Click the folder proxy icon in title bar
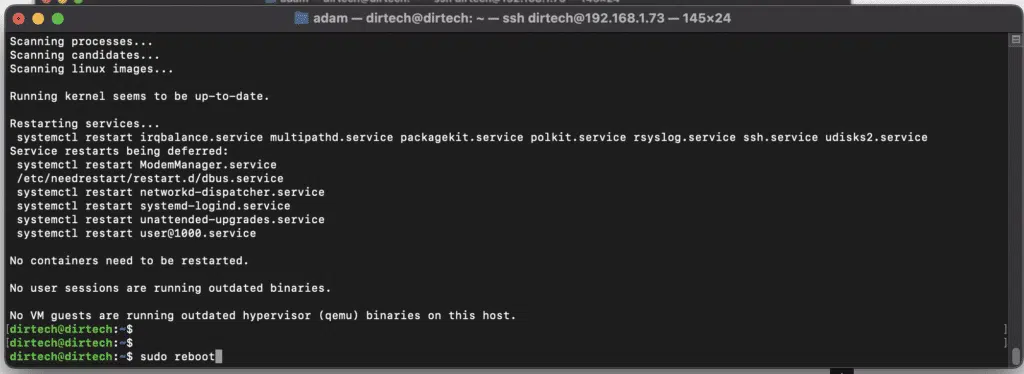Viewport: 1024px width, 374px height. click(301, 18)
